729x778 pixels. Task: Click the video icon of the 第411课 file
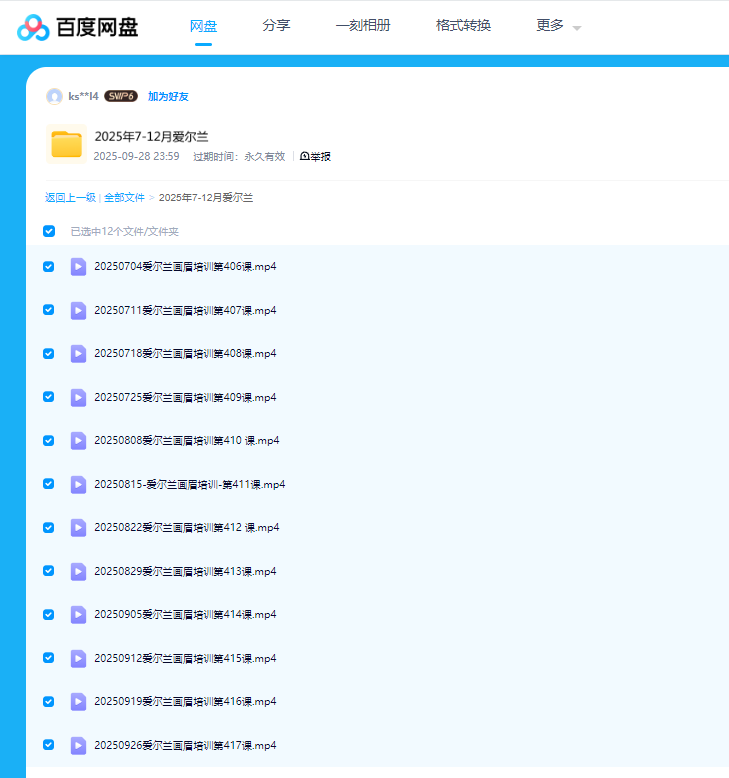78,484
